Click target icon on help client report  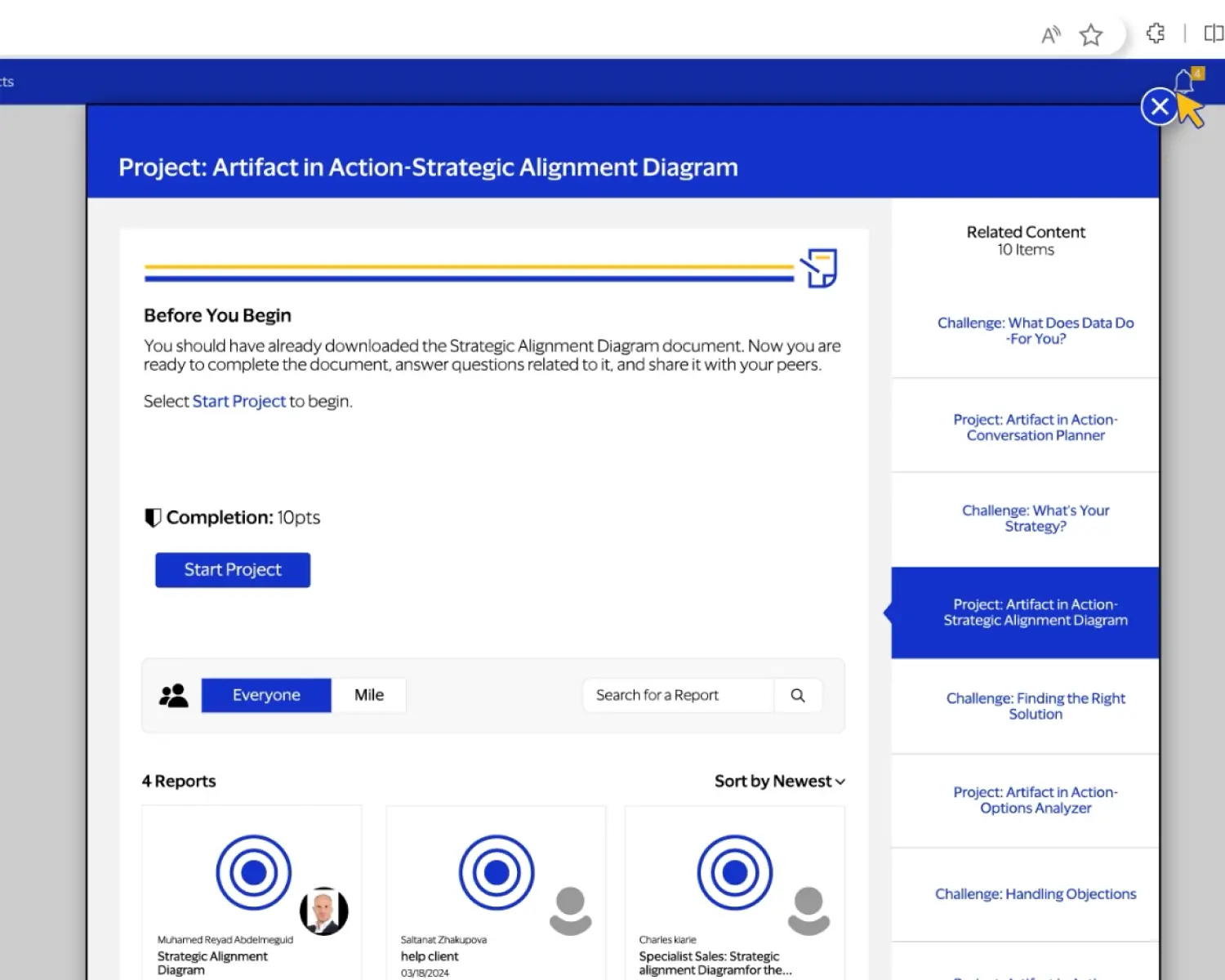tap(497, 872)
